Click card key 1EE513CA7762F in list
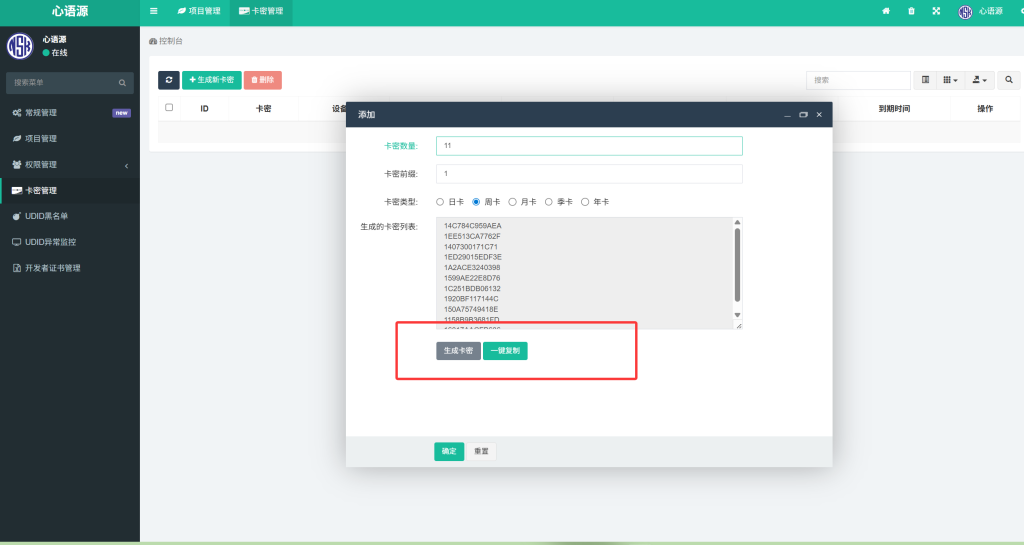 pos(472,236)
